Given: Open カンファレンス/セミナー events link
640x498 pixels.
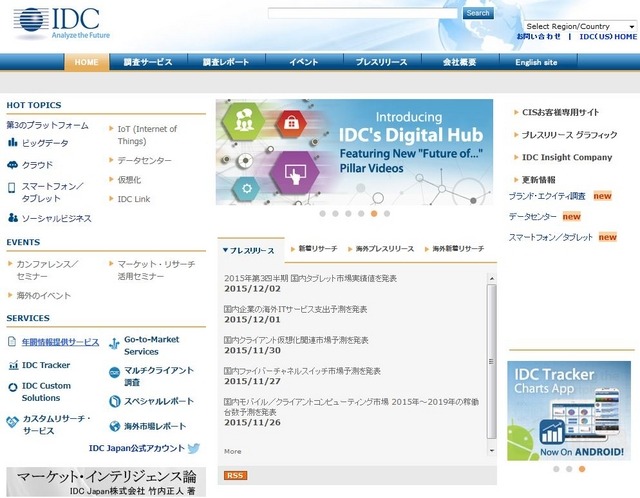Looking at the screenshot, I should pyautogui.click(x=47, y=270).
